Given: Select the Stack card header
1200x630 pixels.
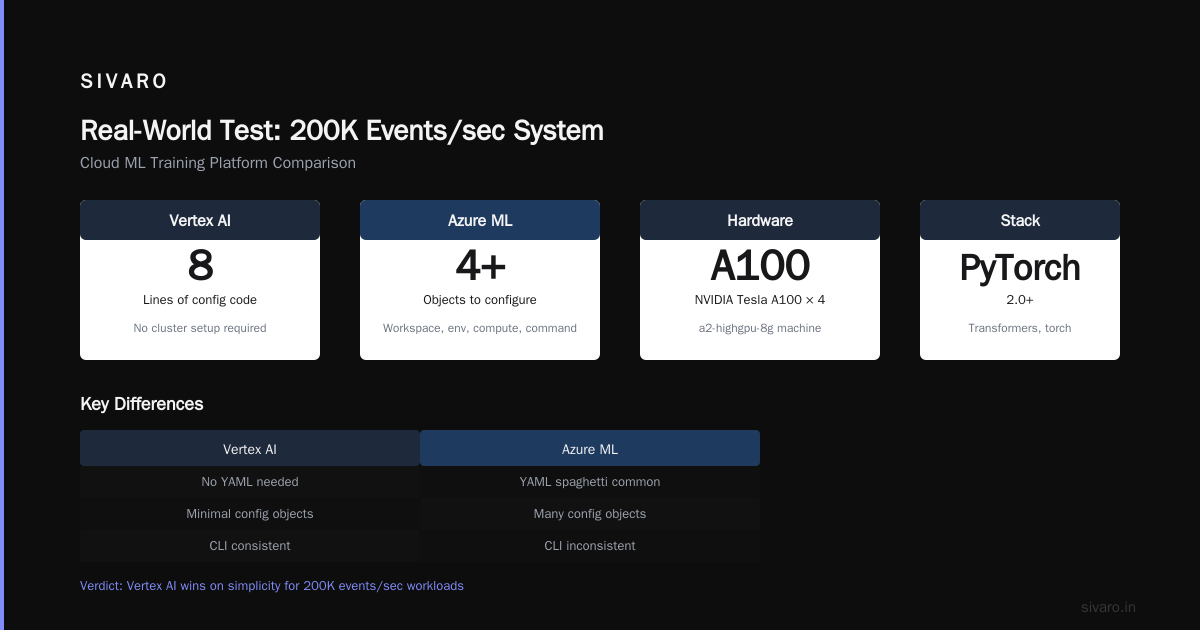Looking at the screenshot, I should [x=1020, y=220].
